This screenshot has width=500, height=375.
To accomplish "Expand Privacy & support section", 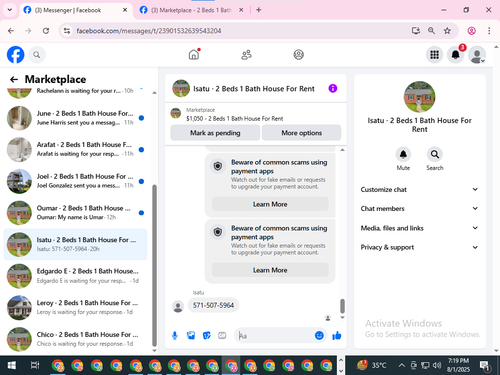I will pyautogui.click(x=419, y=247).
